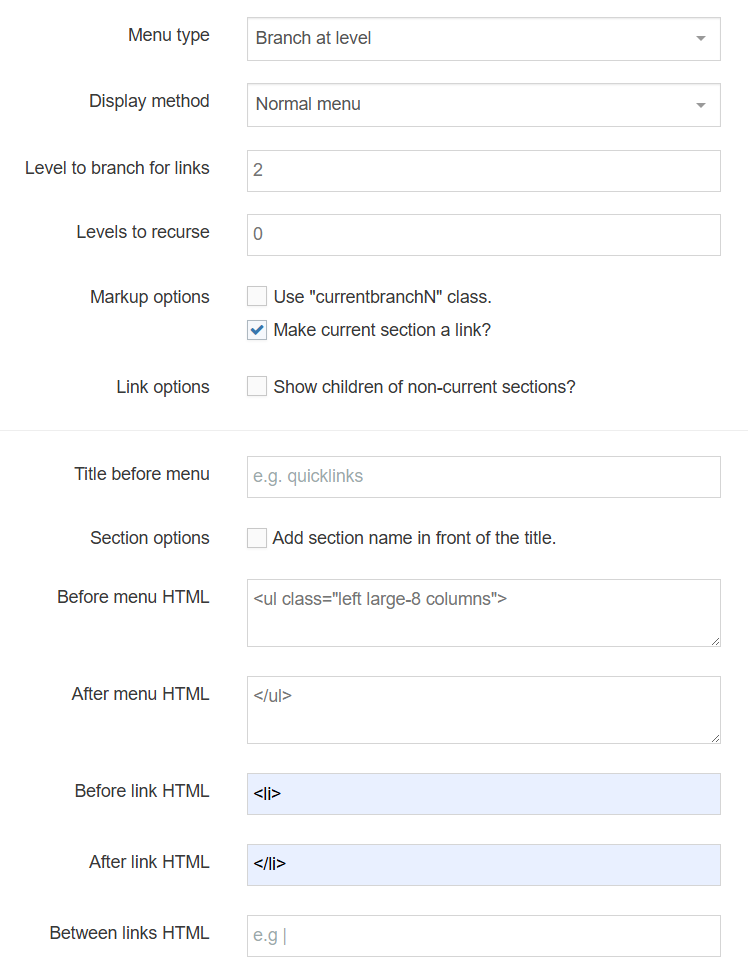Click the "Markup options" label
This screenshot has height=969, width=748.
coord(149,296)
